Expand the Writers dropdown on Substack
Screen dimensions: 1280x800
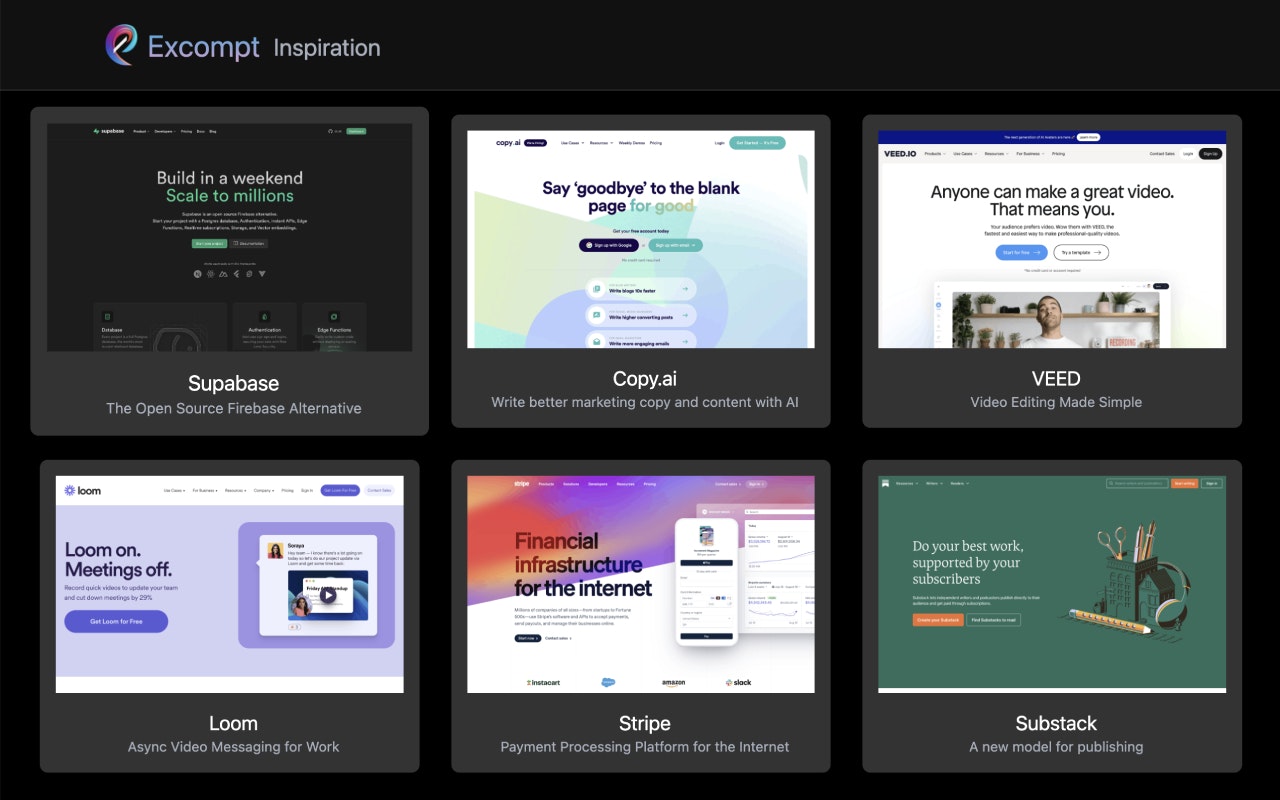coord(934,483)
